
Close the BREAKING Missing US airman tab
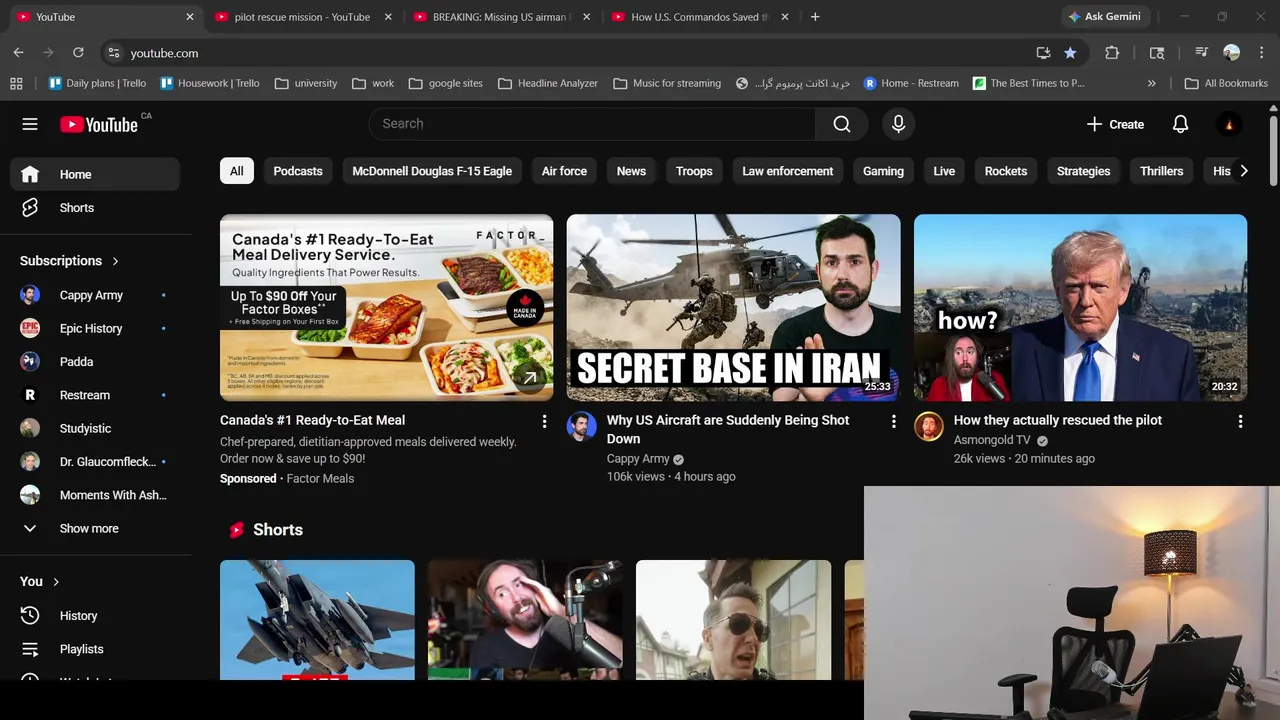tap(586, 17)
